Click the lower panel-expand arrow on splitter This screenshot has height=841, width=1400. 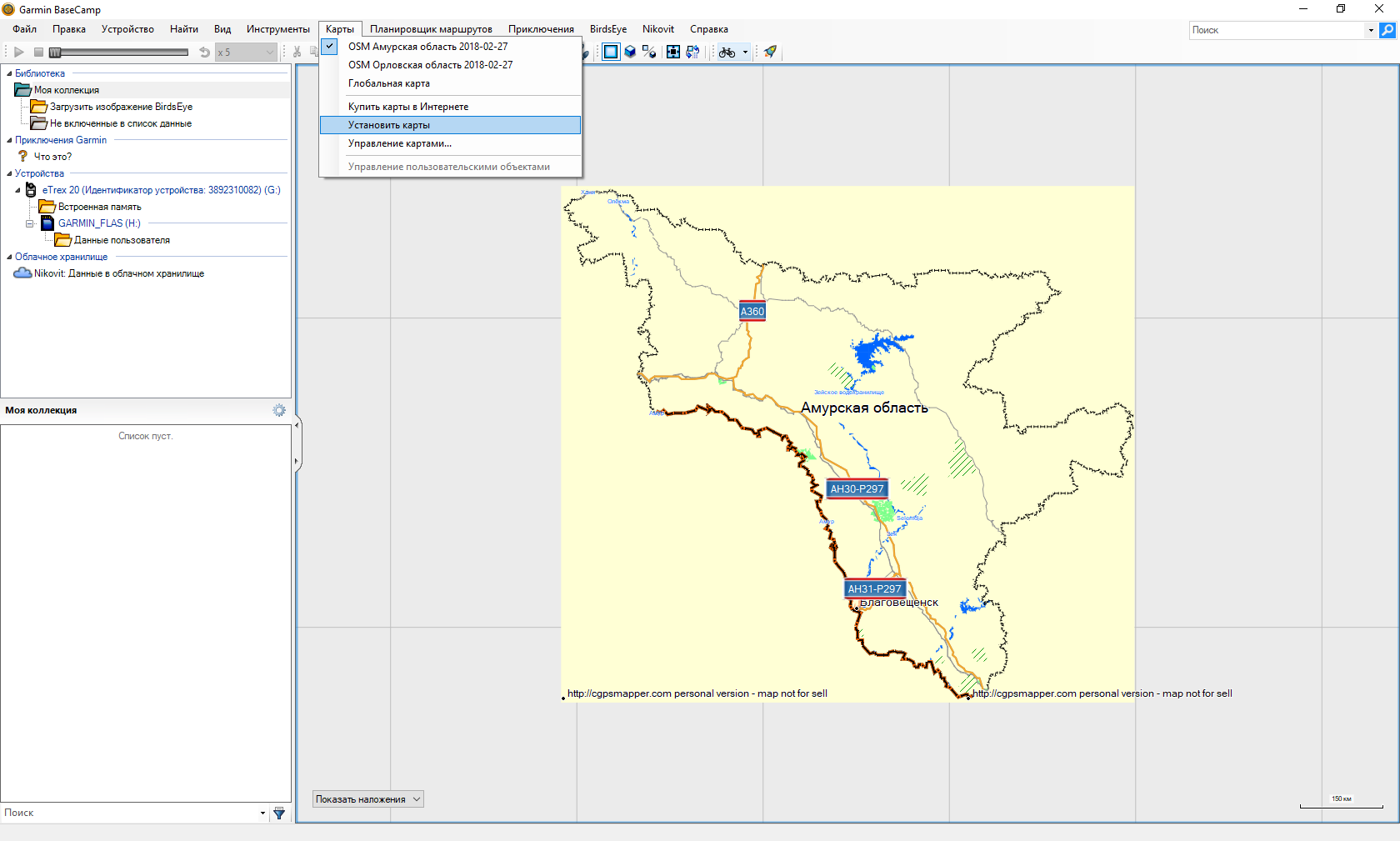pyautogui.click(x=297, y=461)
